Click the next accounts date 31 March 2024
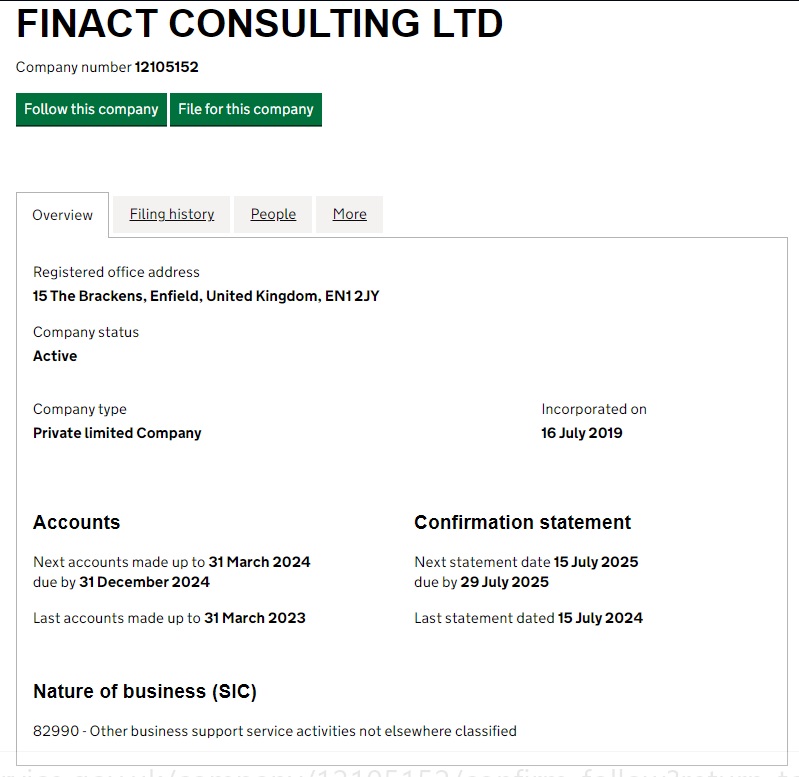The height and width of the screenshot is (777, 799). click(x=259, y=562)
